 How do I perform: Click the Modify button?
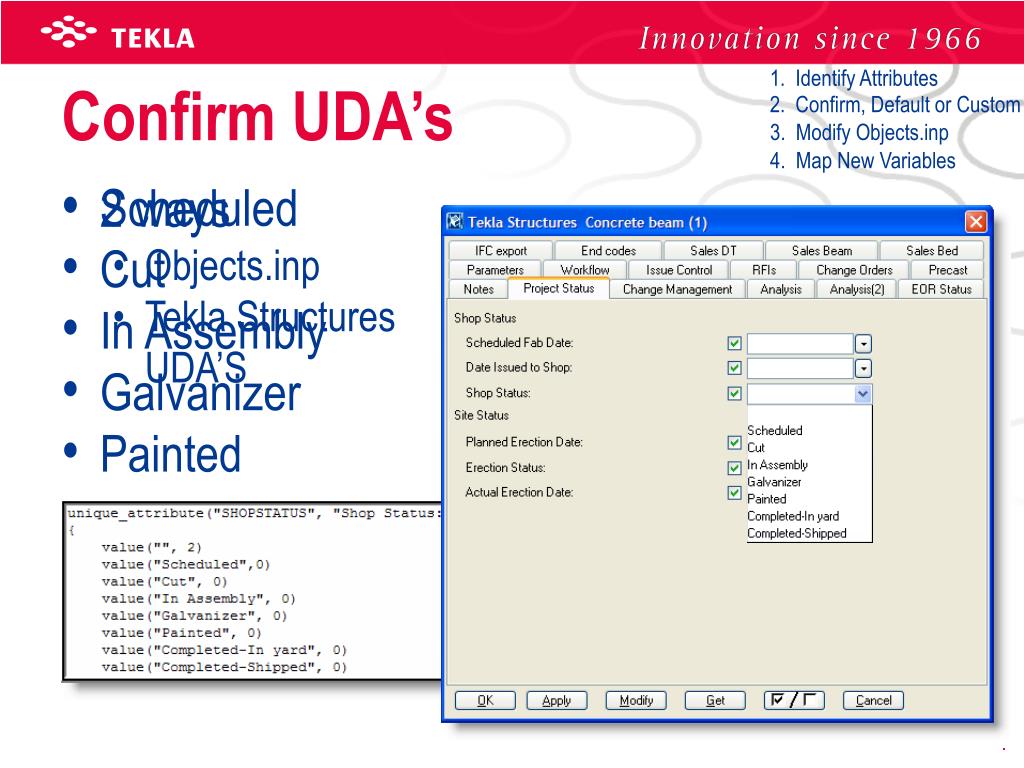636,700
